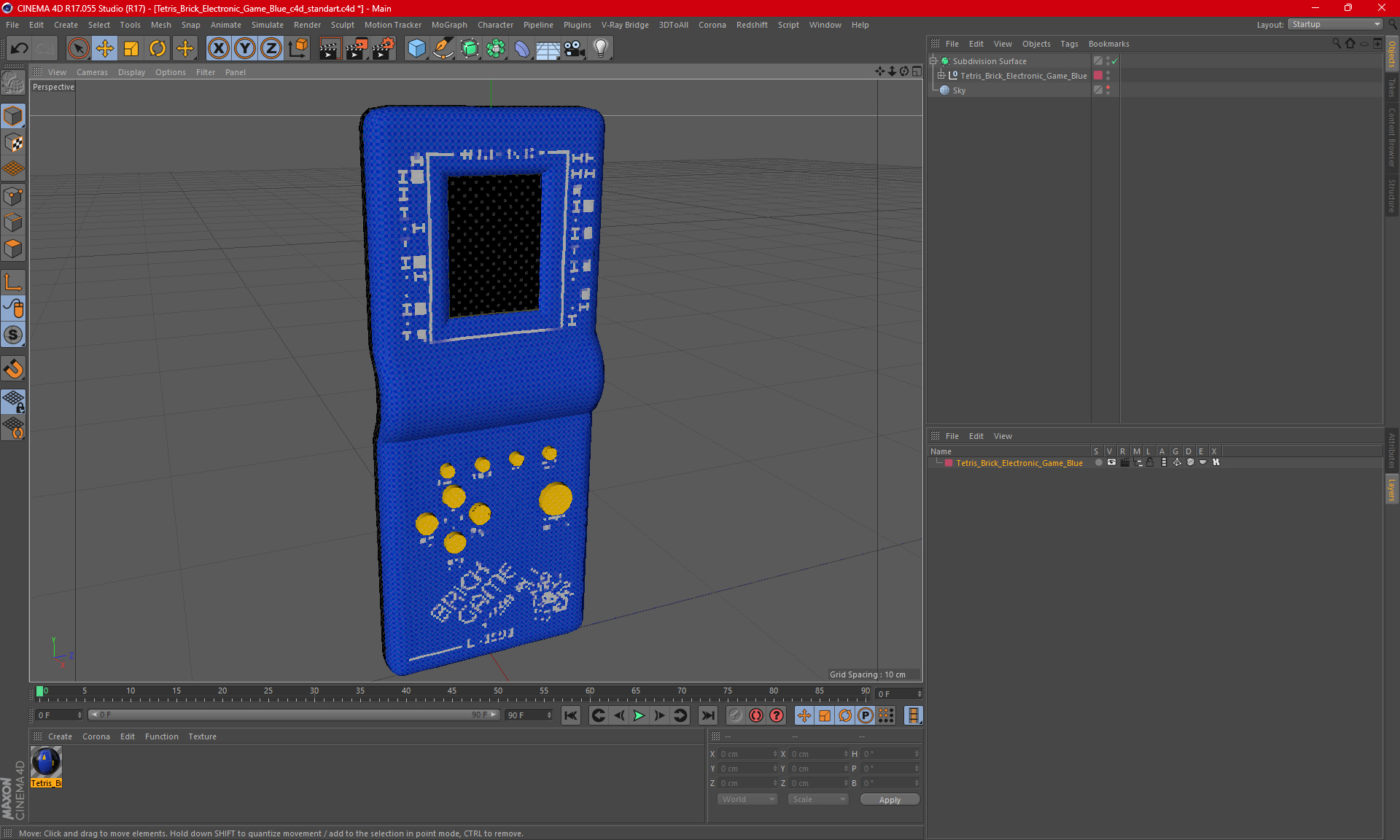The image size is (1400, 840).
Task: Click the Apply button
Action: [890, 800]
